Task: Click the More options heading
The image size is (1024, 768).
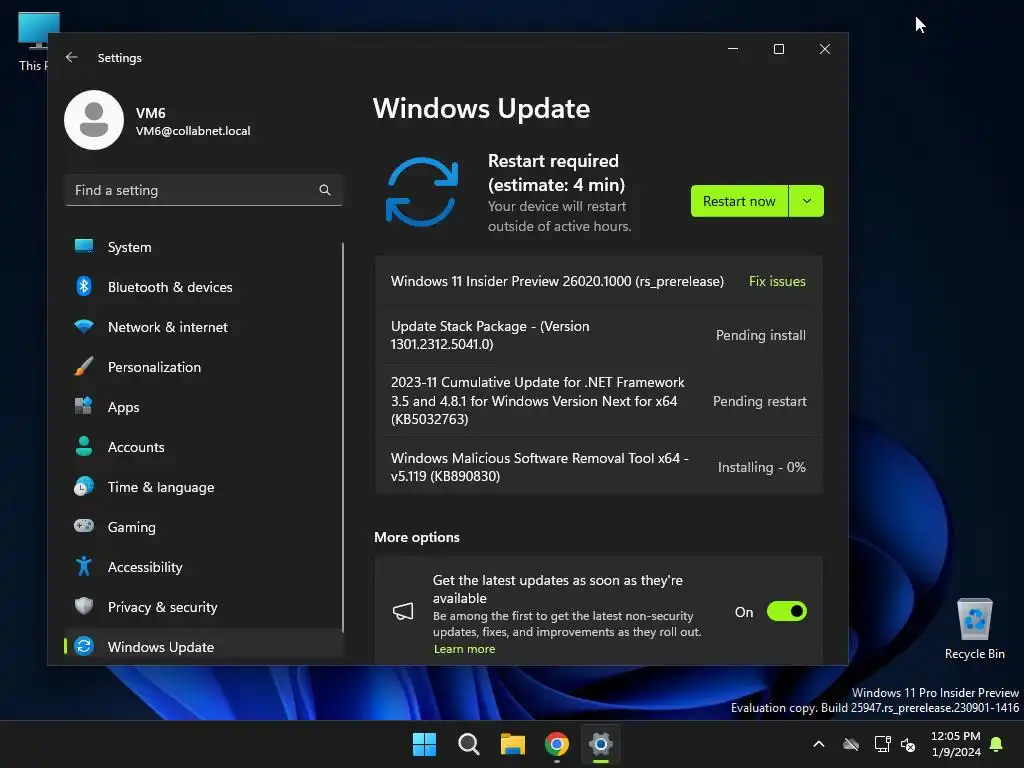Action: tap(417, 537)
